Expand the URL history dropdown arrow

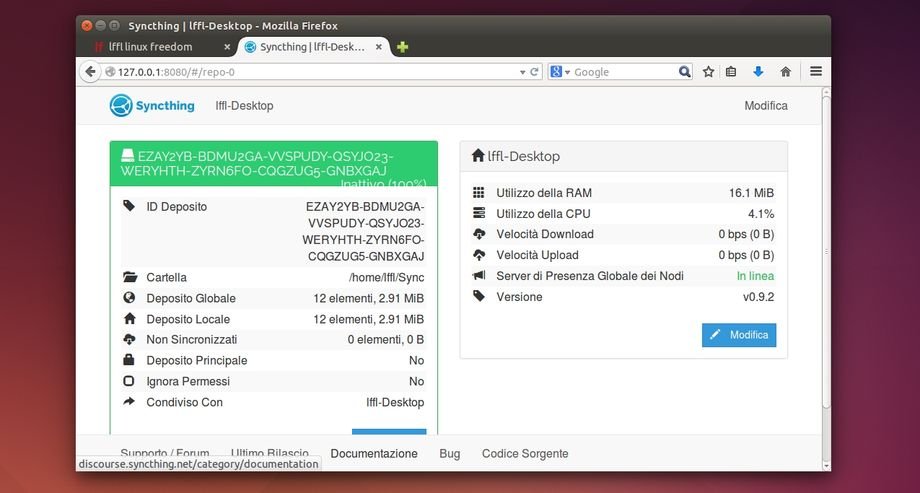[522, 72]
